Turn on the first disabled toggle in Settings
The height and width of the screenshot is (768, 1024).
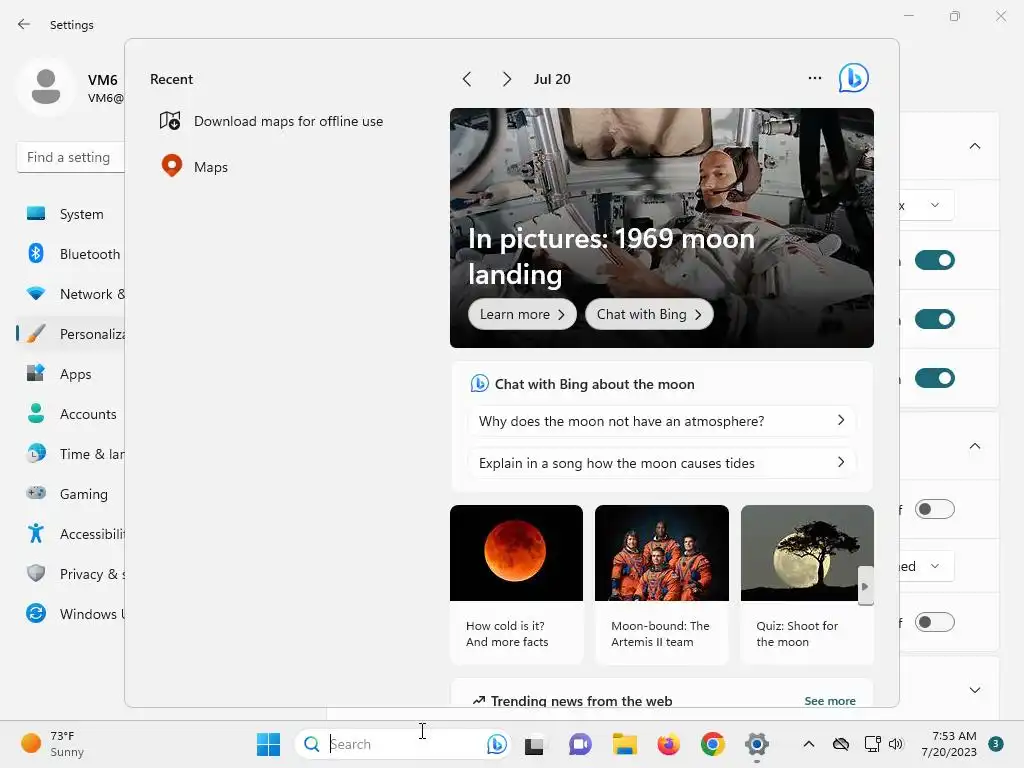[x=935, y=509]
